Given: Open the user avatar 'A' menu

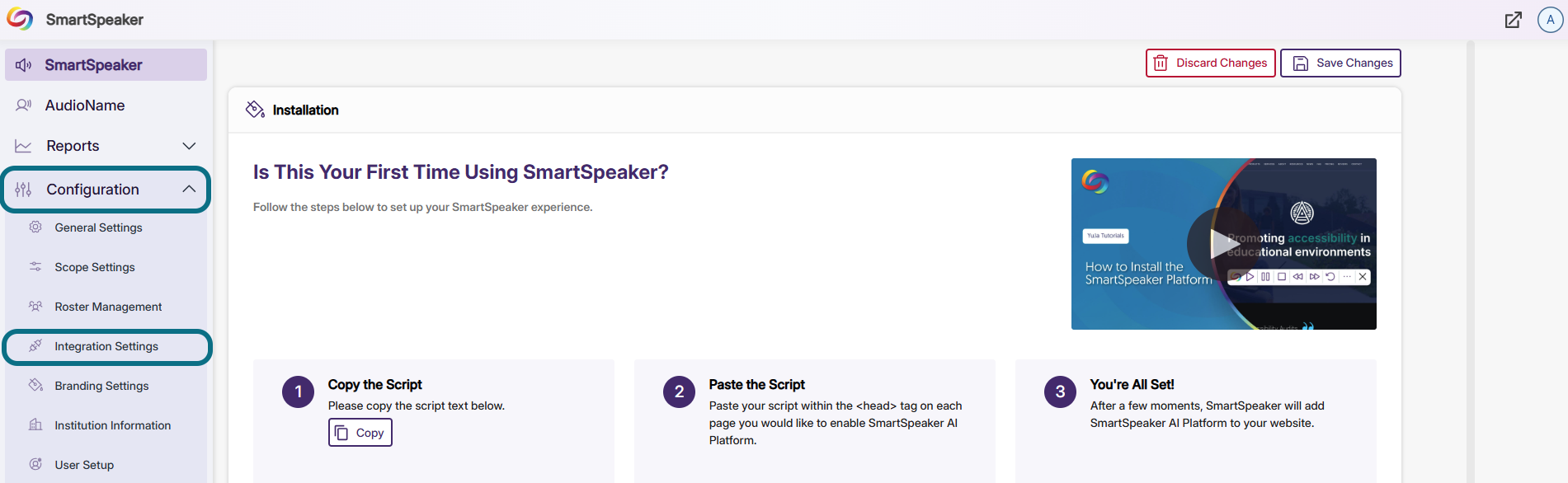Looking at the screenshot, I should [x=1550, y=20].
